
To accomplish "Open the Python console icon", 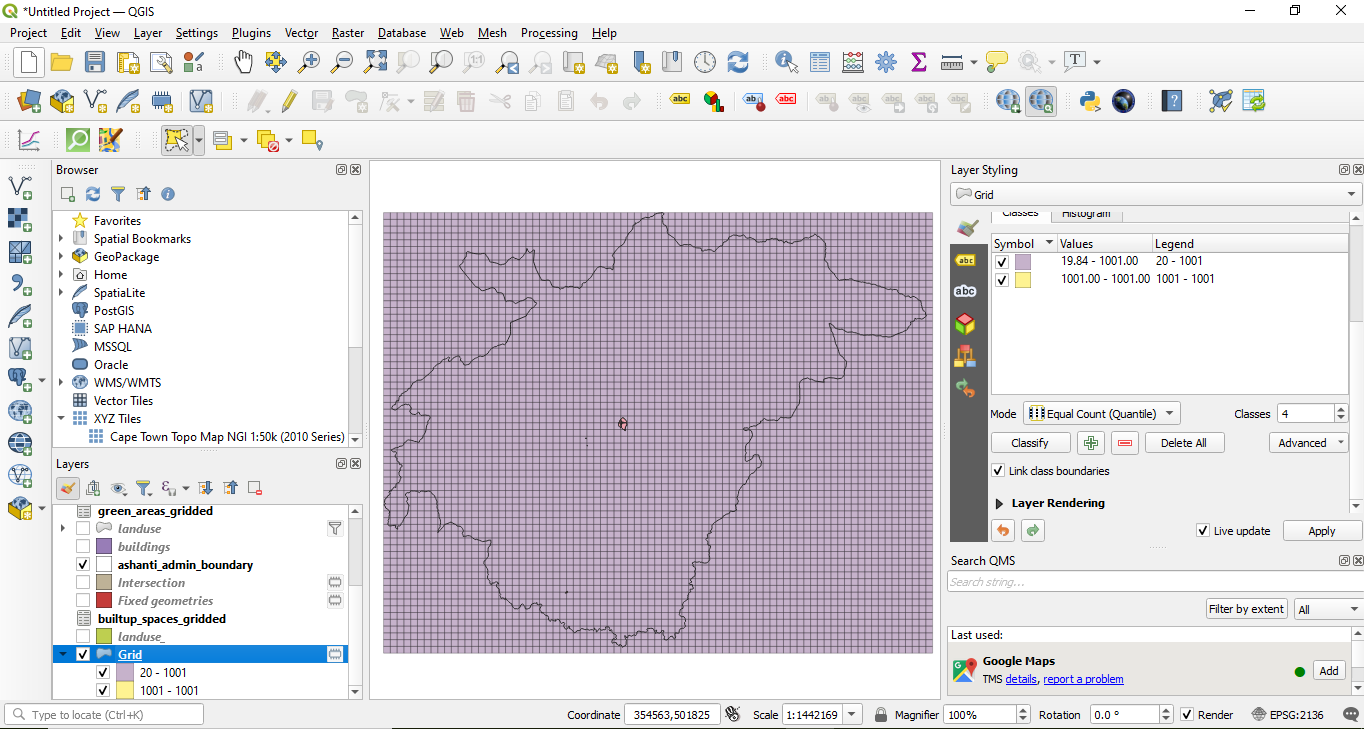I will [x=1090, y=101].
